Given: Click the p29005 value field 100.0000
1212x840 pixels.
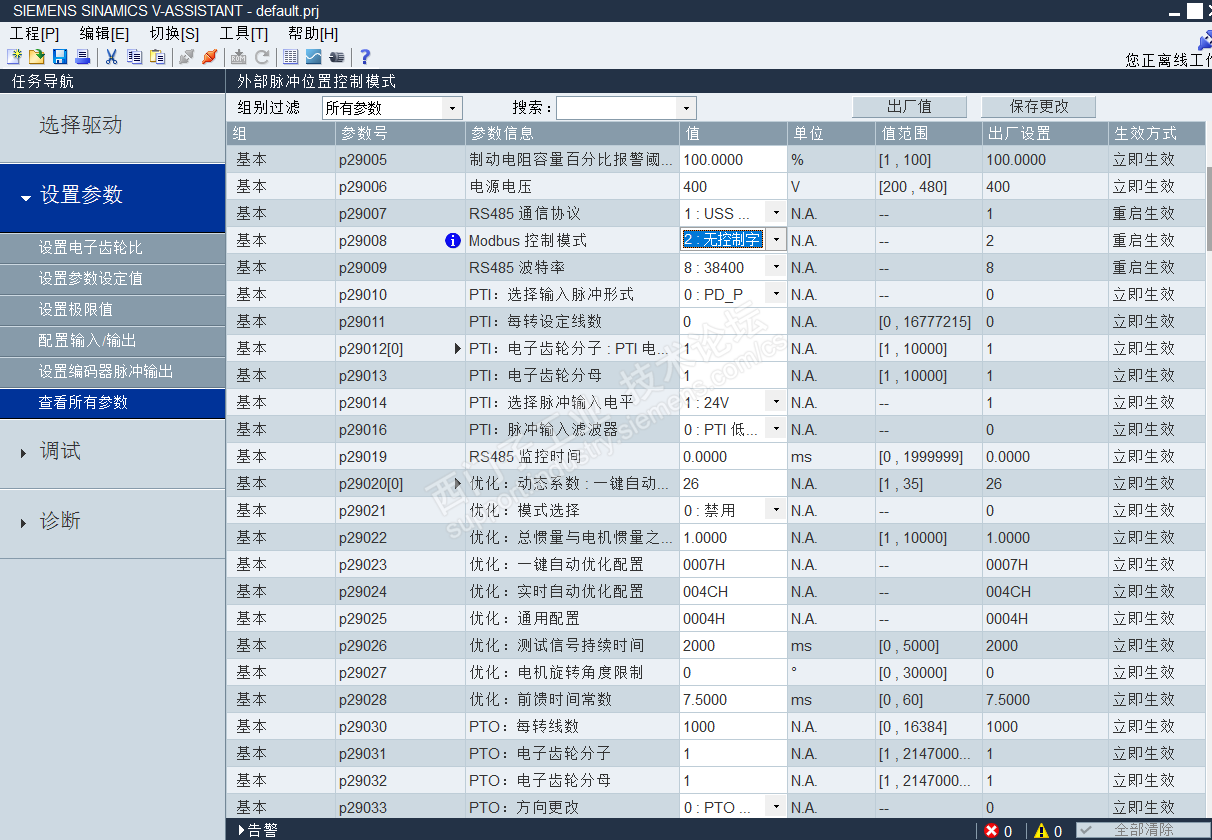Looking at the screenshot, I should tap(733, 159).
